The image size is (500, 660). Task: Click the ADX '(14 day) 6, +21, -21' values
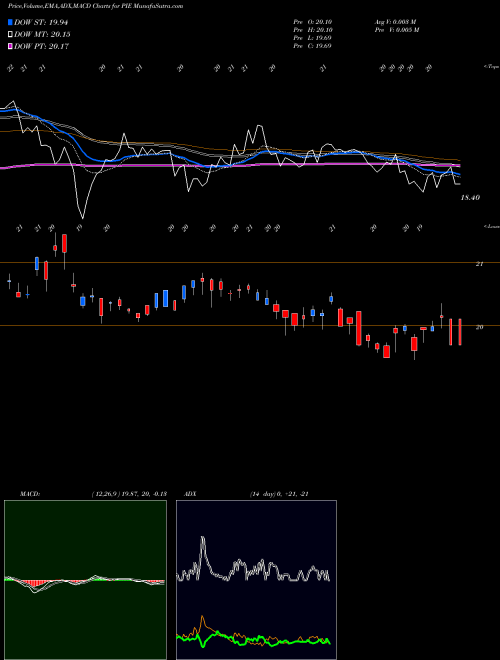click(279, 494)
